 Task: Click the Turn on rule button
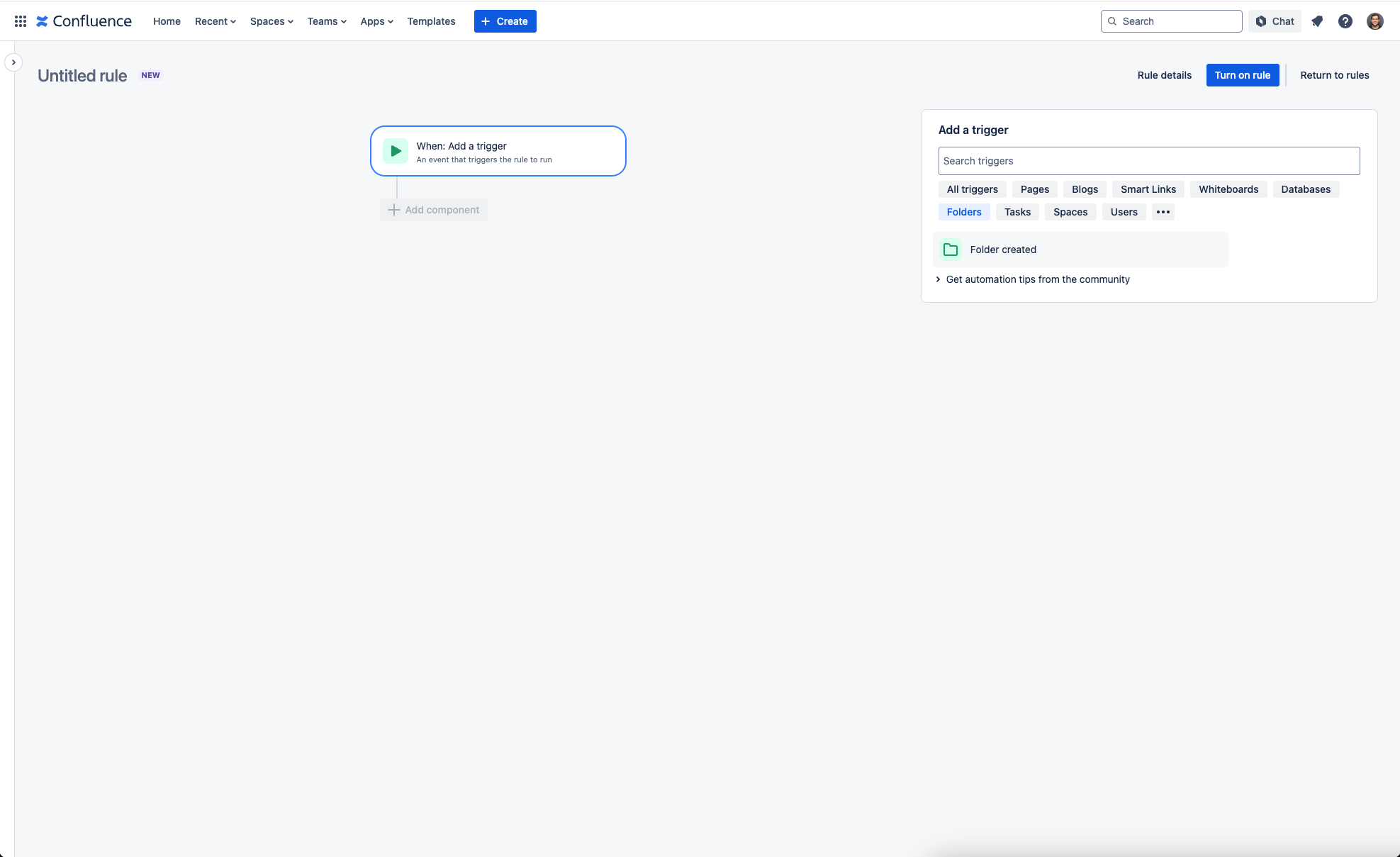tap(1242, 75)
